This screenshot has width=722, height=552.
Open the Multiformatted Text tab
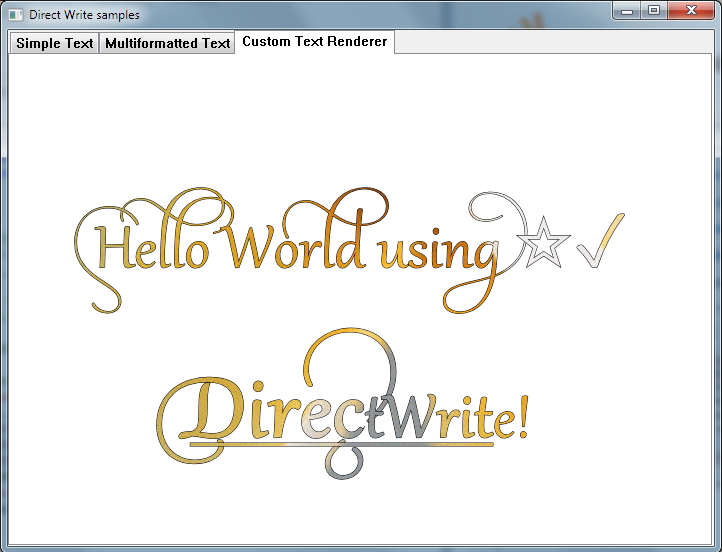167,43
